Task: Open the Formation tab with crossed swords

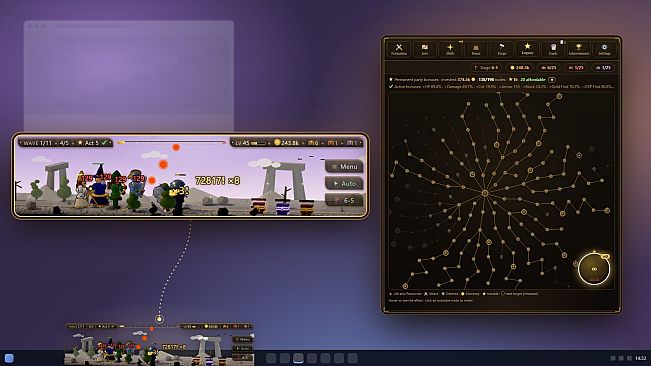Action: point(399,49)
